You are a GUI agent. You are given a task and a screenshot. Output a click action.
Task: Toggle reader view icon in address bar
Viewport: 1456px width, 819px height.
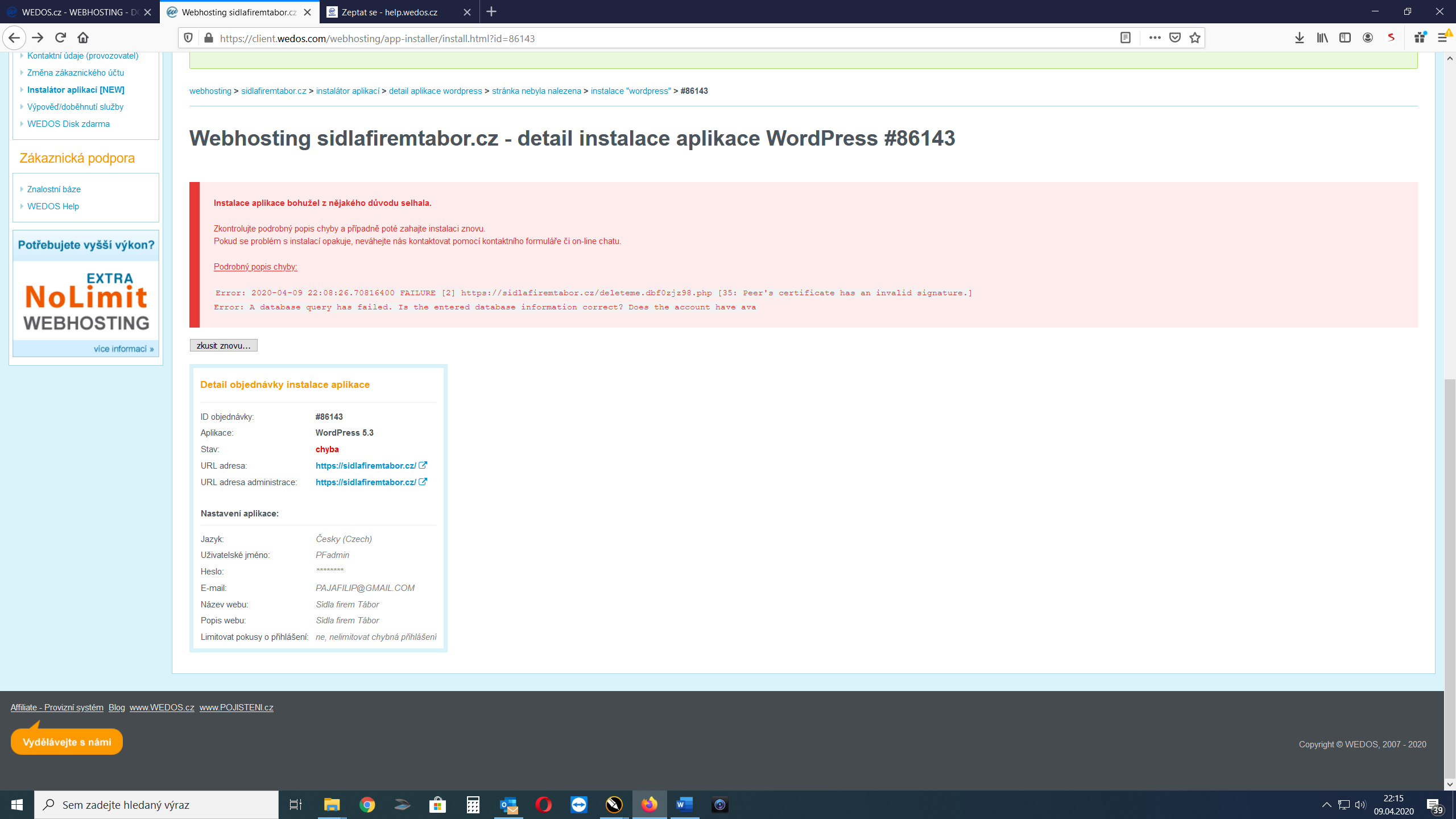[x=1125, y=38]
